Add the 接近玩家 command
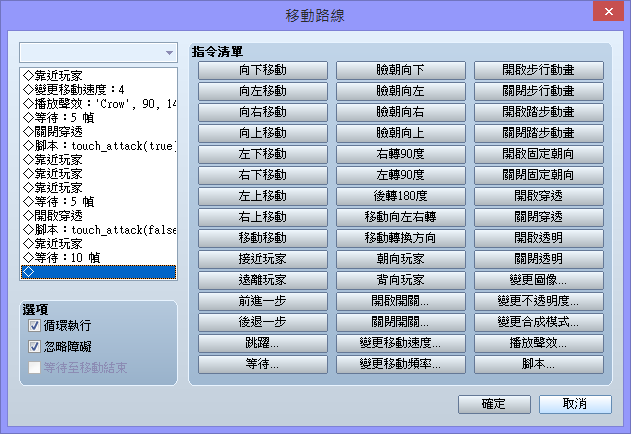 pos(262,259)
